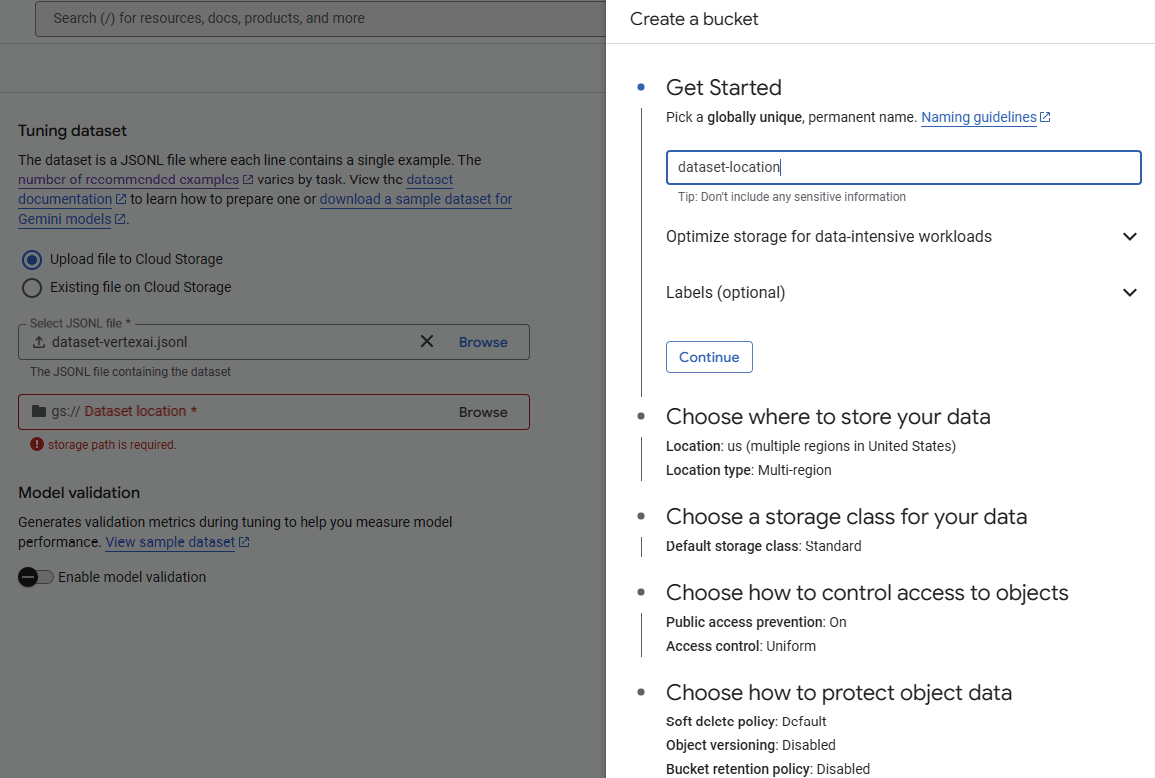Click external link icon beside View sample dataset

click(x=244, y=542)
